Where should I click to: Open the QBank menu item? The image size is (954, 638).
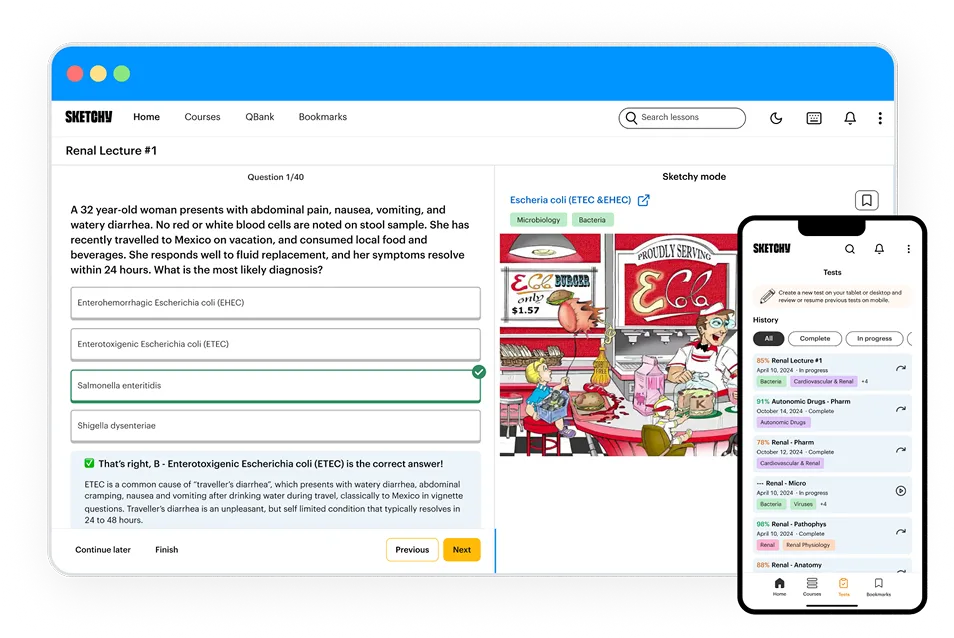click(x=260, y=117)
